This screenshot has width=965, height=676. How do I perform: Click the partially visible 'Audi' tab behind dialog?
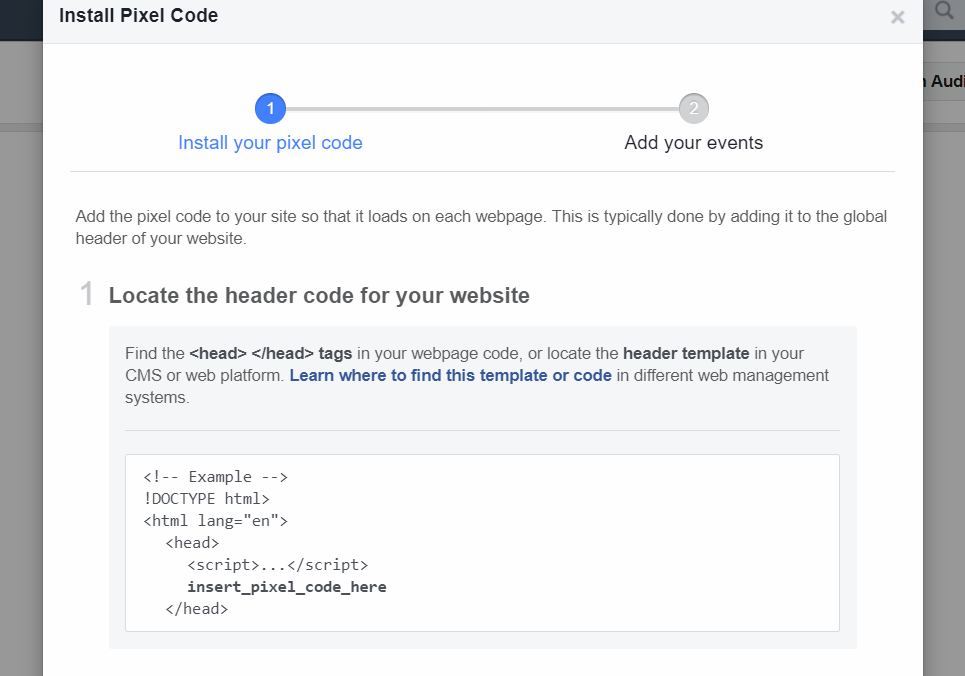pos(944,81)
